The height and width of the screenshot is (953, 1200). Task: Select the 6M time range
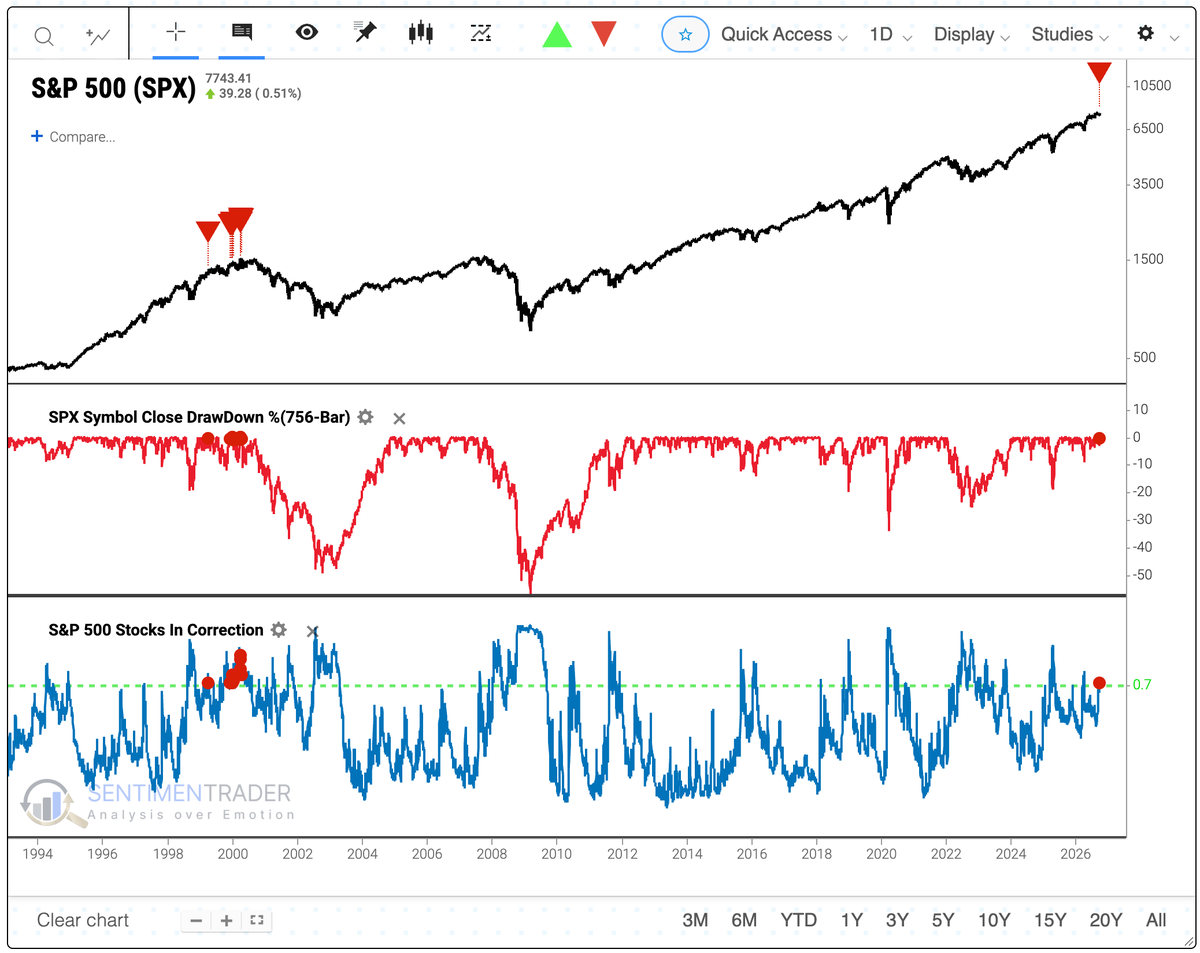coord(744,920)
